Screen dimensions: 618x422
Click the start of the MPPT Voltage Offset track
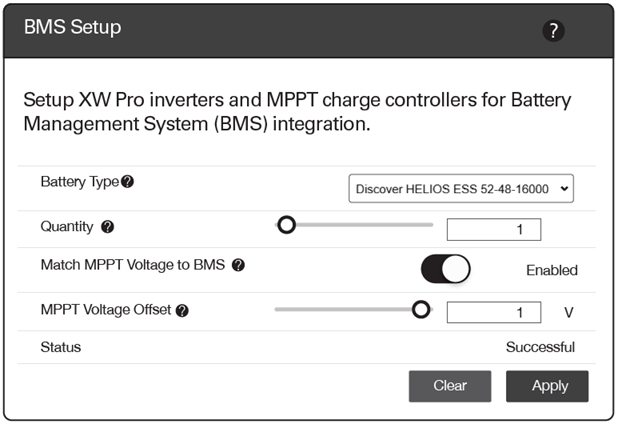click(278, 309)
